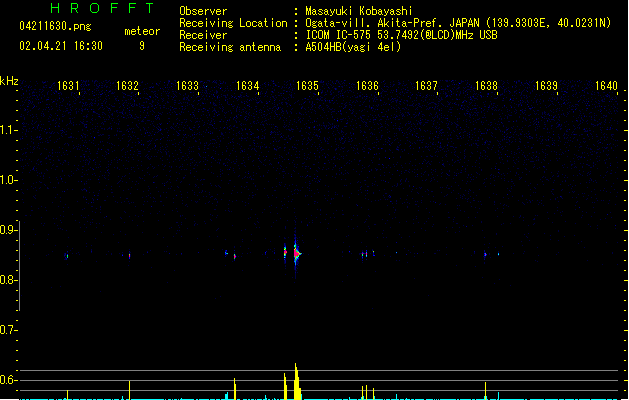Click the Receiving Location label
Screen dimensions: 629x400
pyautogui.click(x=233, y=23)
